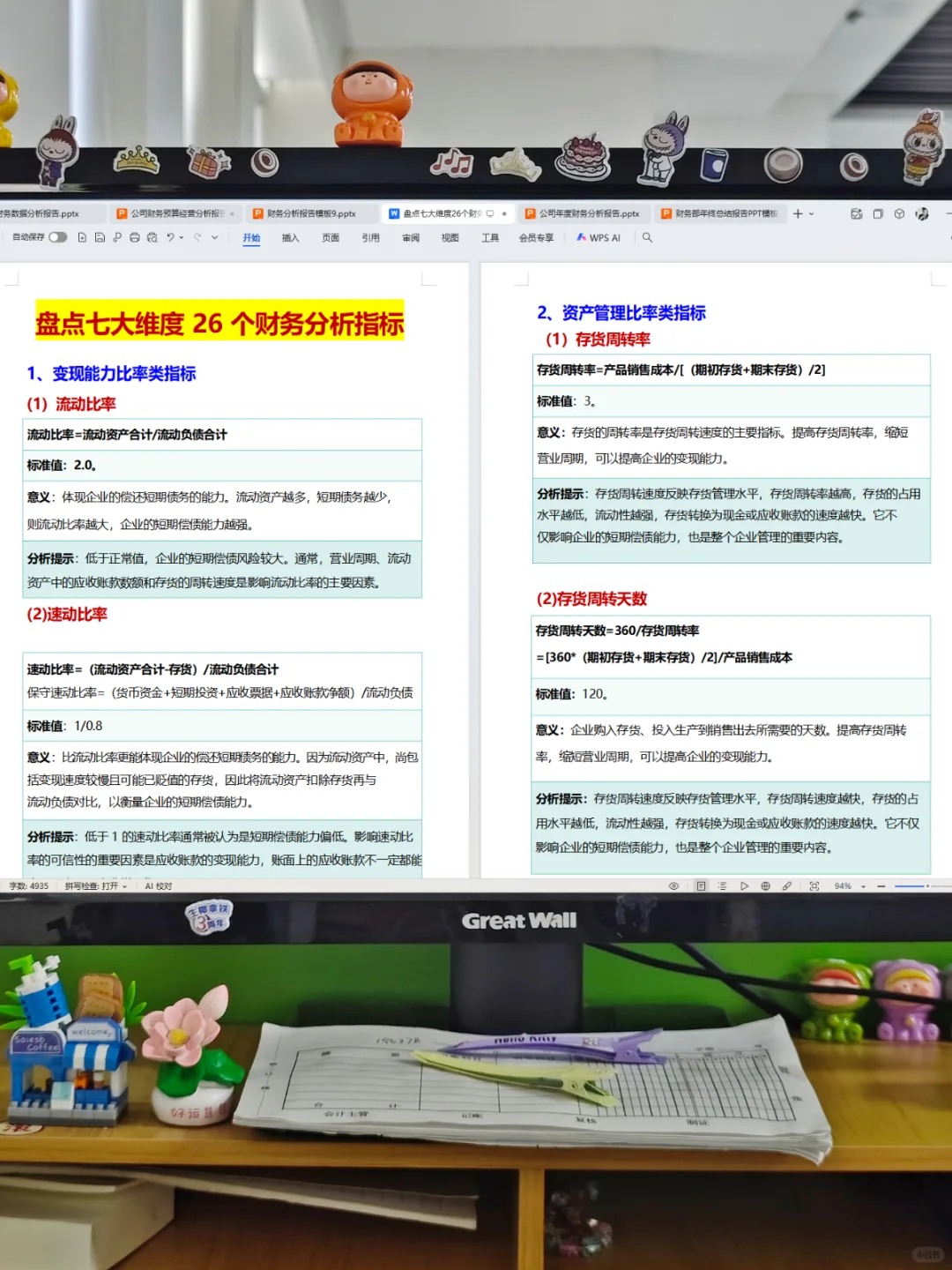This screenshot has height=1270, width=952.
Task: Open the 会员专享 ribbon tab
Action: (536, 237)
